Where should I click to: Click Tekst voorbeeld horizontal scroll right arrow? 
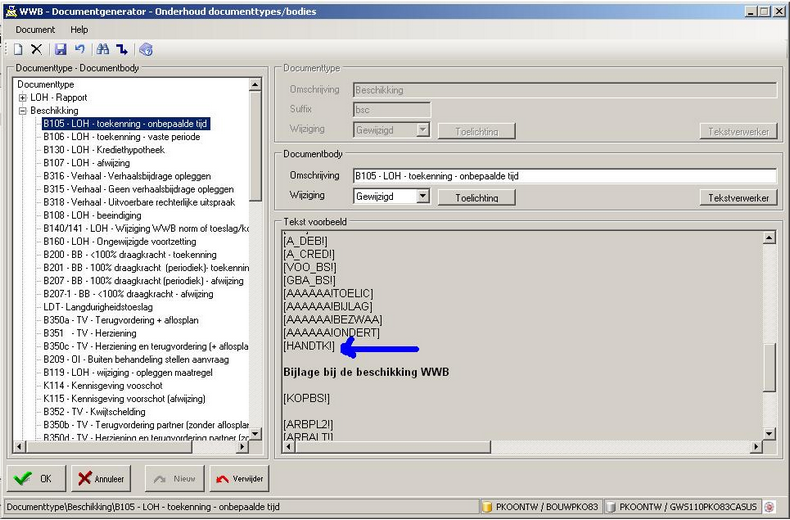point(756,446)
